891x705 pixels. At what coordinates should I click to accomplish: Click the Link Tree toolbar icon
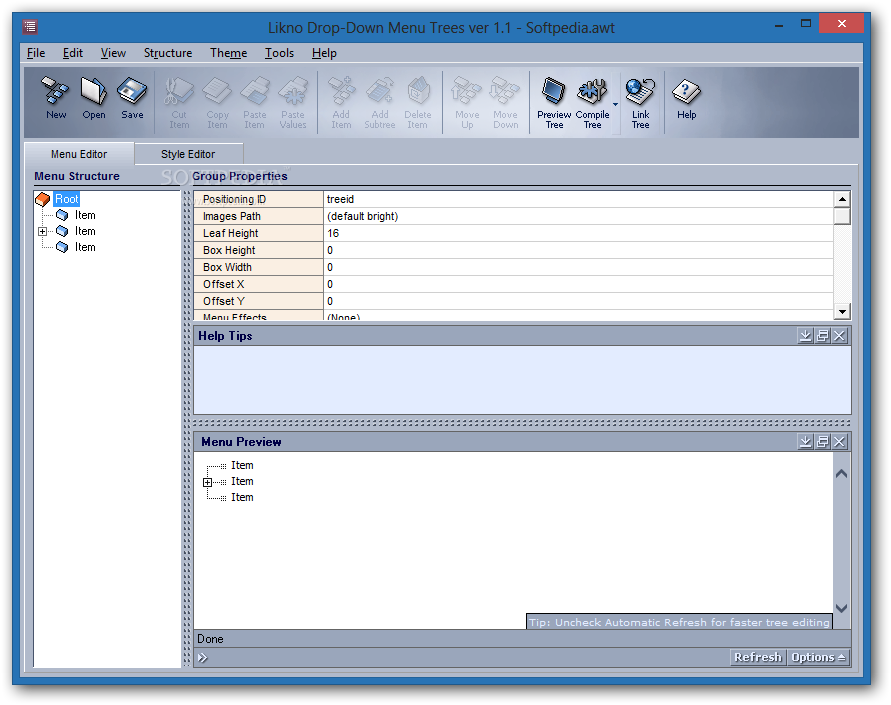[x=640, y=103]
